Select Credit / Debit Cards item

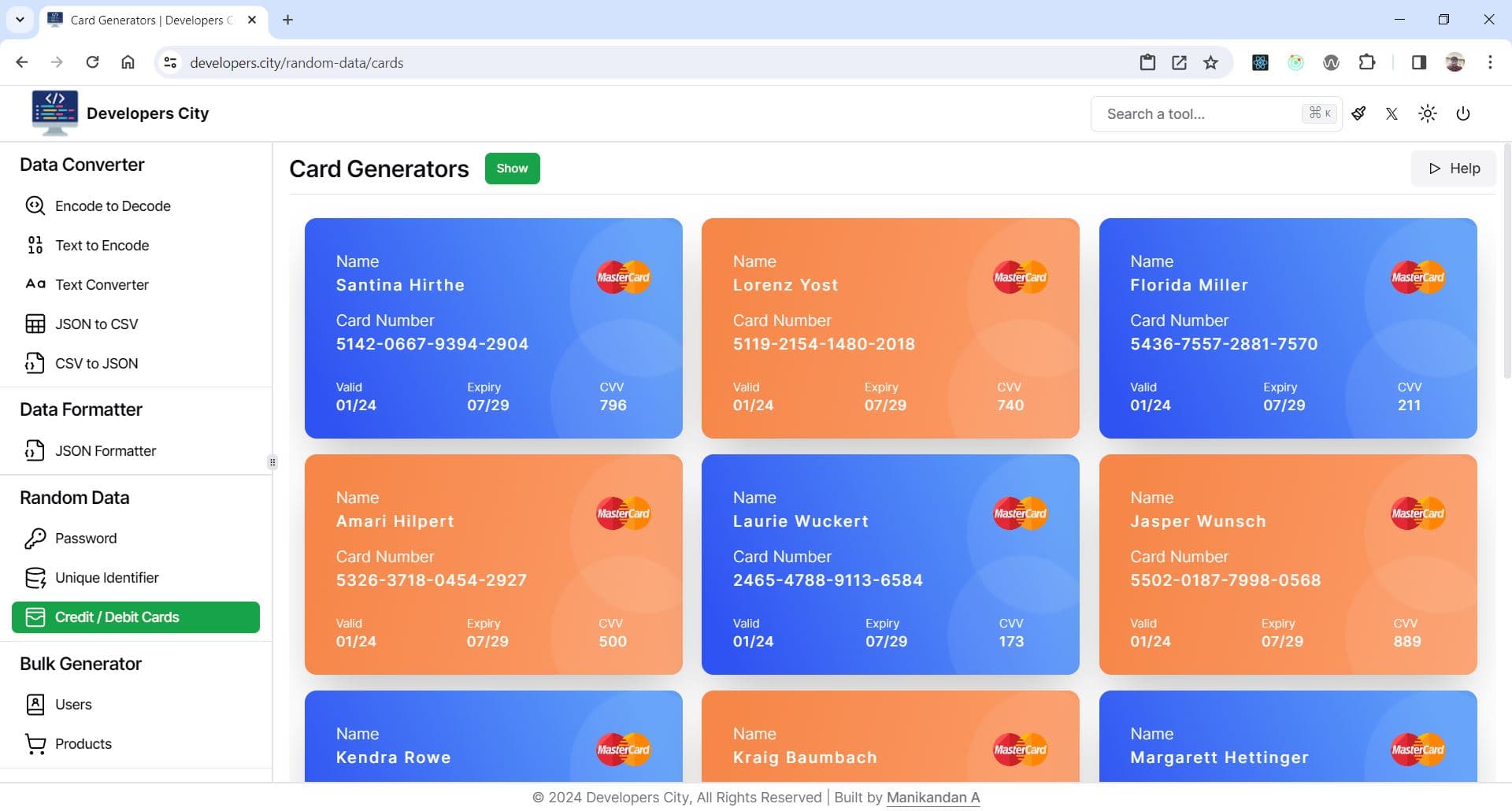click(135, 617)
